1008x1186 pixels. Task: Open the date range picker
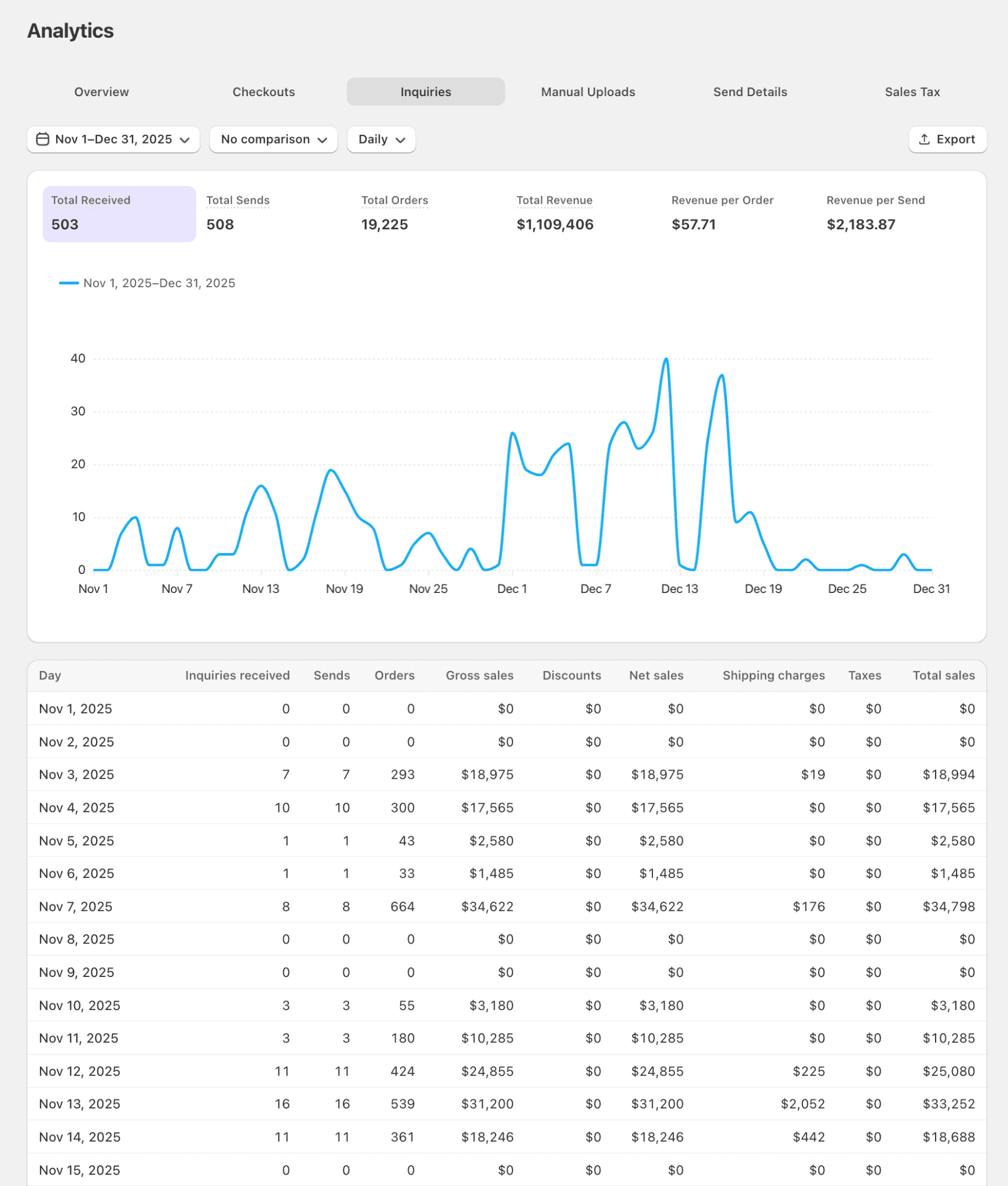tap(113, 139)
